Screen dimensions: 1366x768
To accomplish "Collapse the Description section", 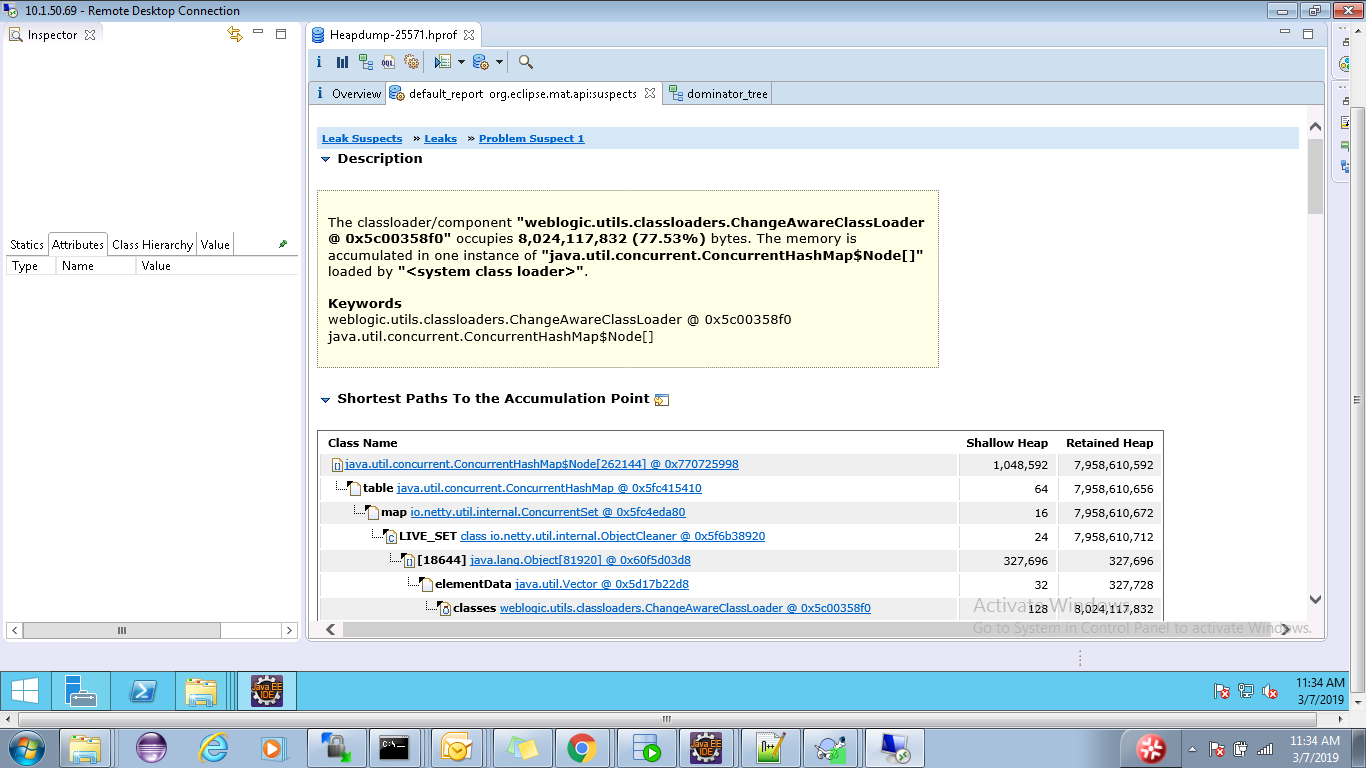I will pos(324,158).
